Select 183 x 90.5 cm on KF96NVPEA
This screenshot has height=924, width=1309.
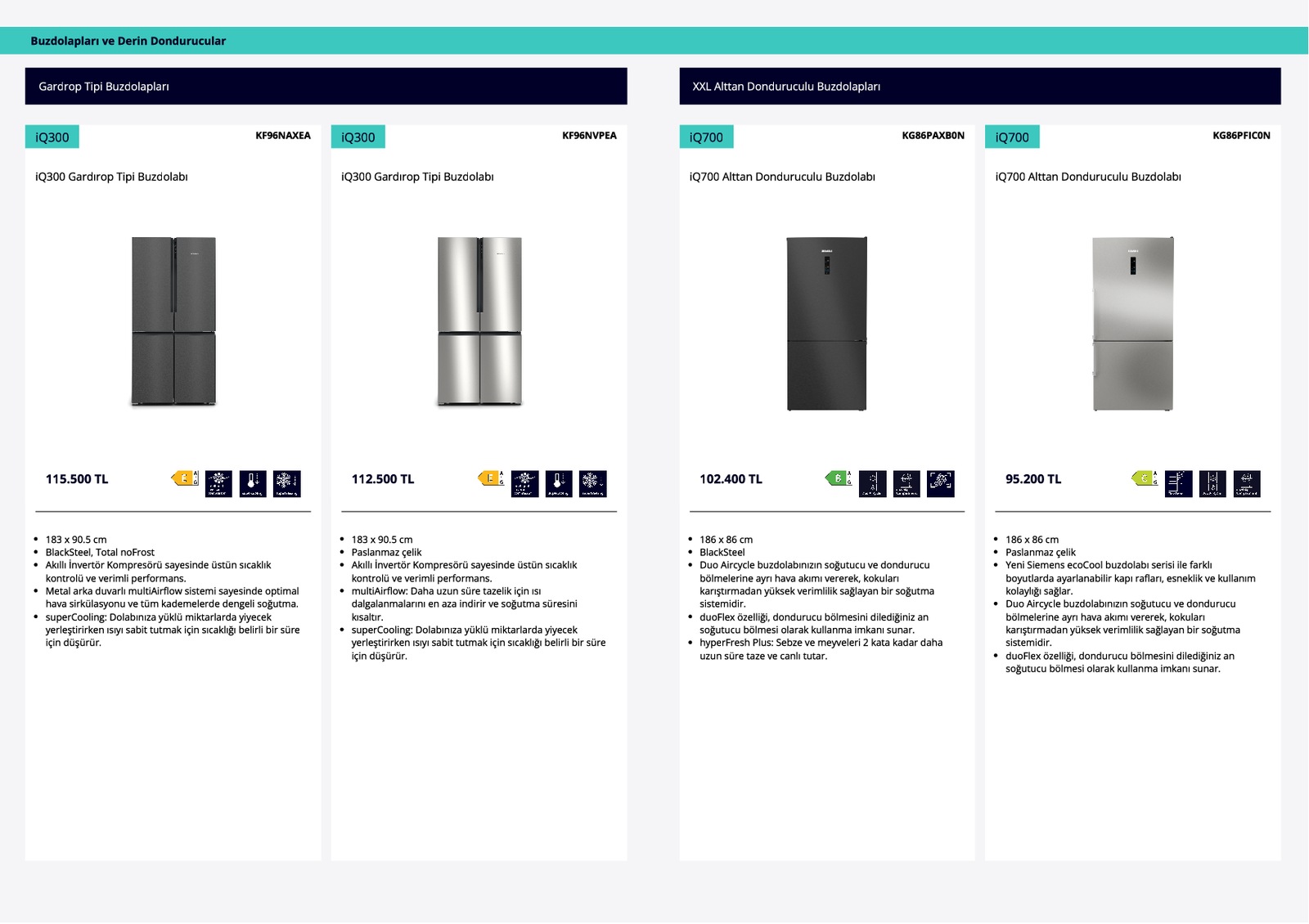click(x=382, y=540)
